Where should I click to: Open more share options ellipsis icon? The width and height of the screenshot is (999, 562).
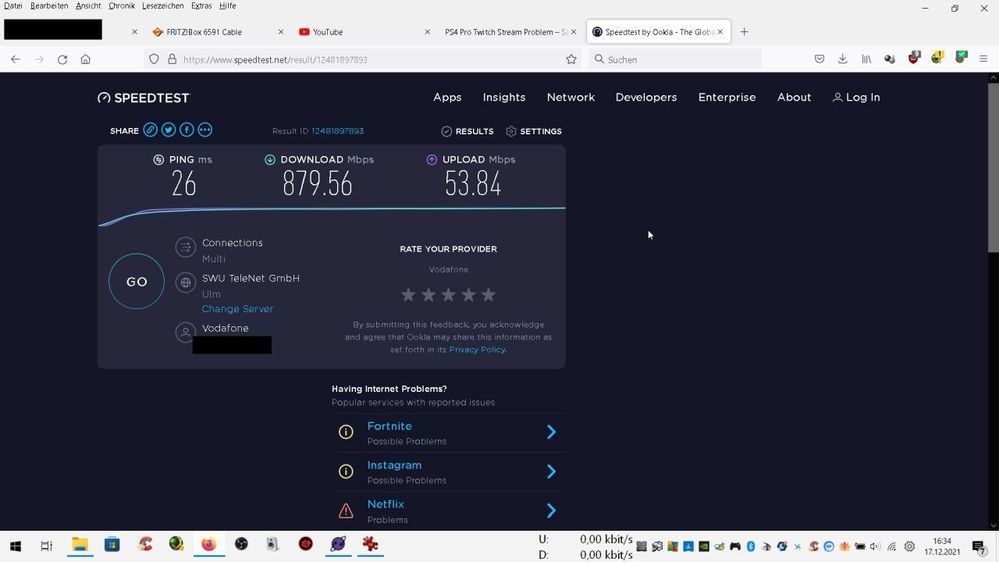click(x=205, y=130)
